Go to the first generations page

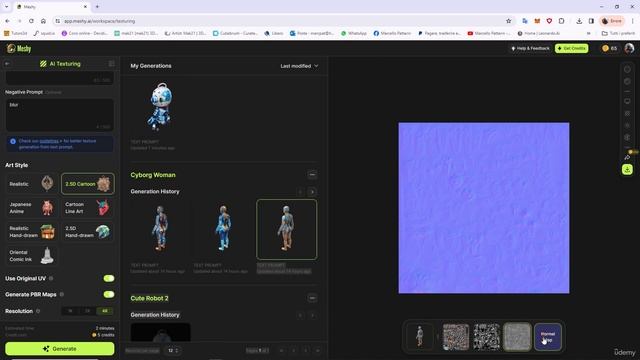(x=281, y=350)
